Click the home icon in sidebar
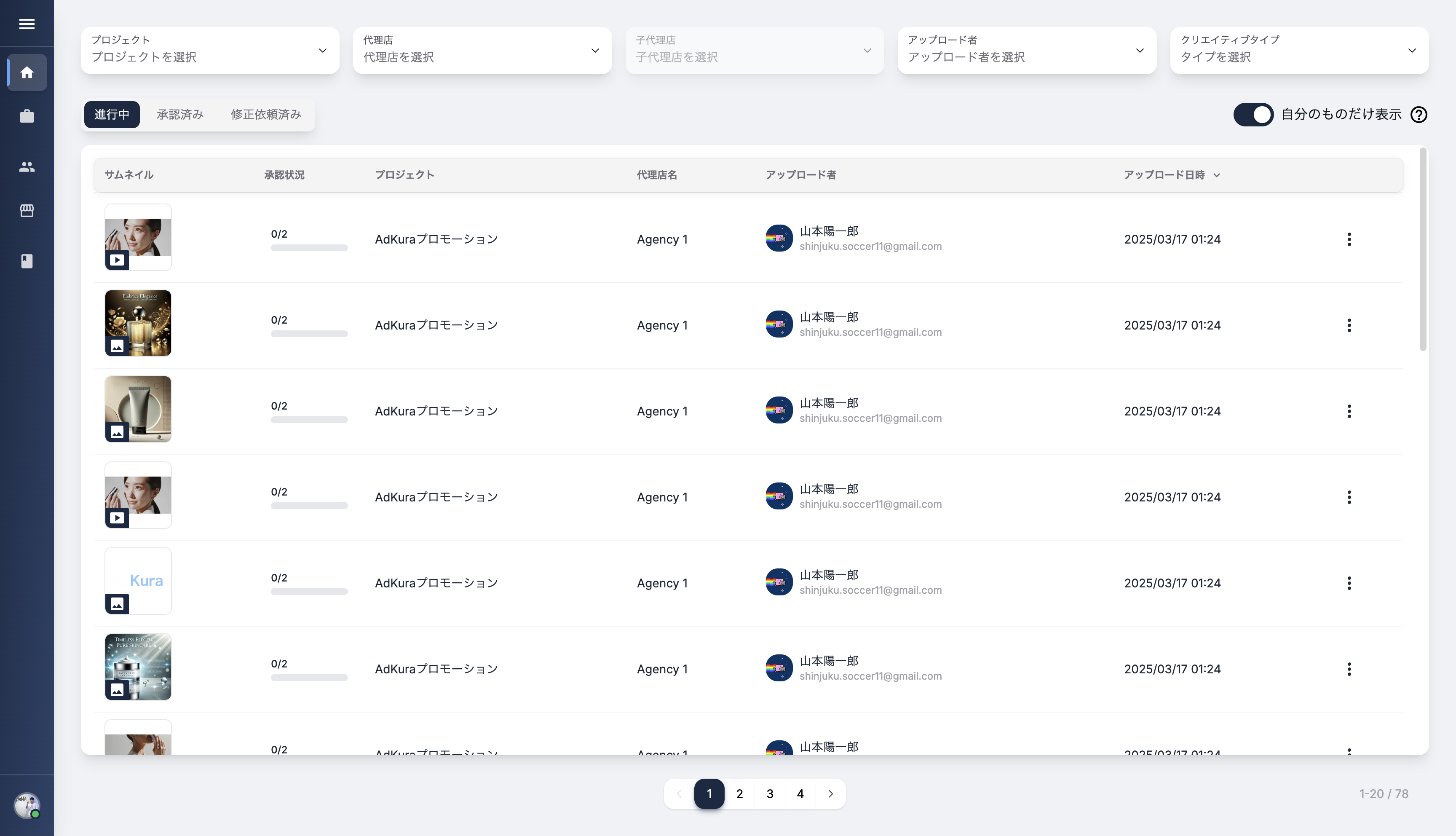The height and width of the screenshot is (836, 1456). point(27,72)
